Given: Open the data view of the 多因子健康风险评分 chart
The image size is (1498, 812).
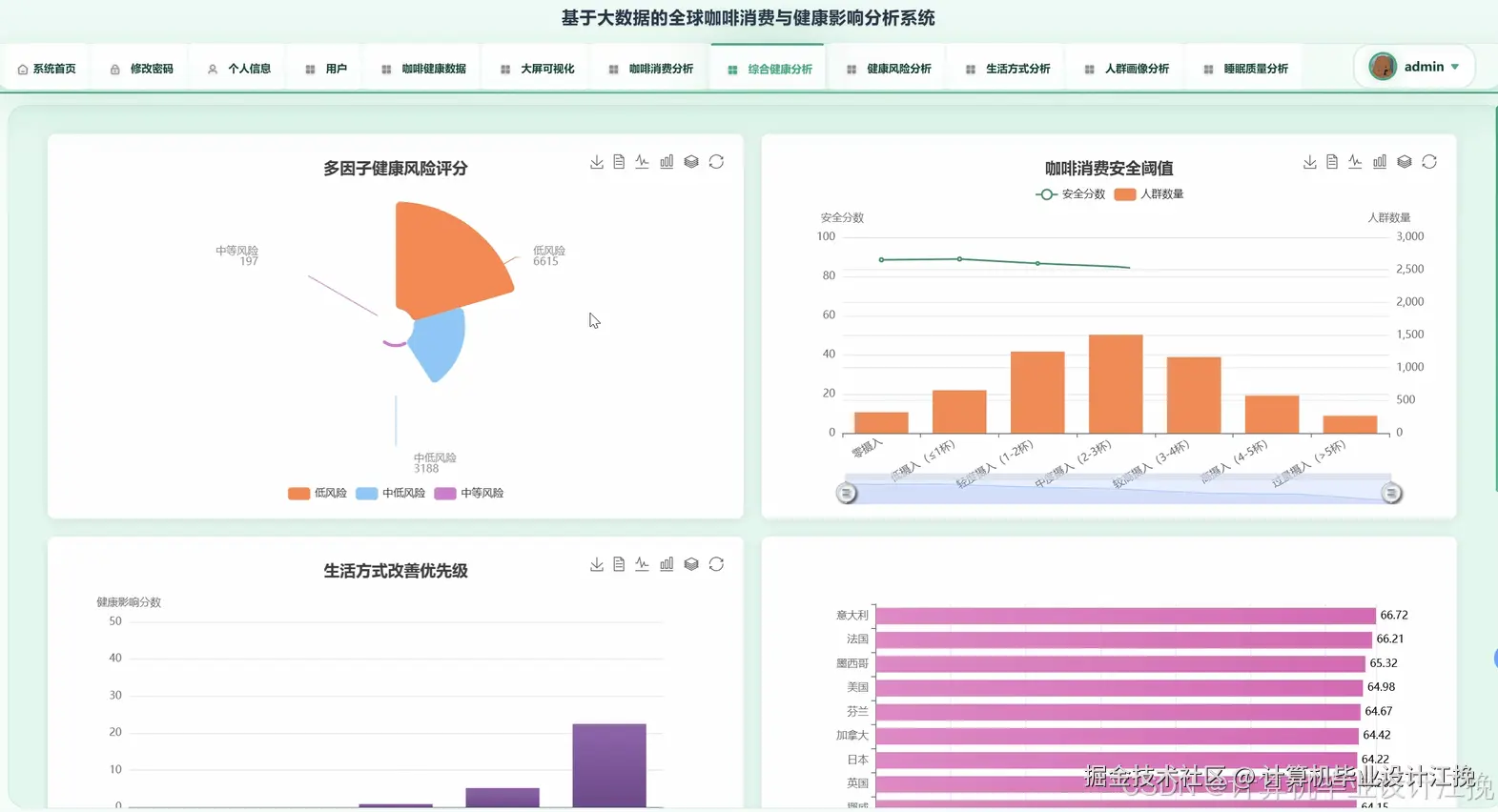Looking at the screenshot, I should 619,162.
